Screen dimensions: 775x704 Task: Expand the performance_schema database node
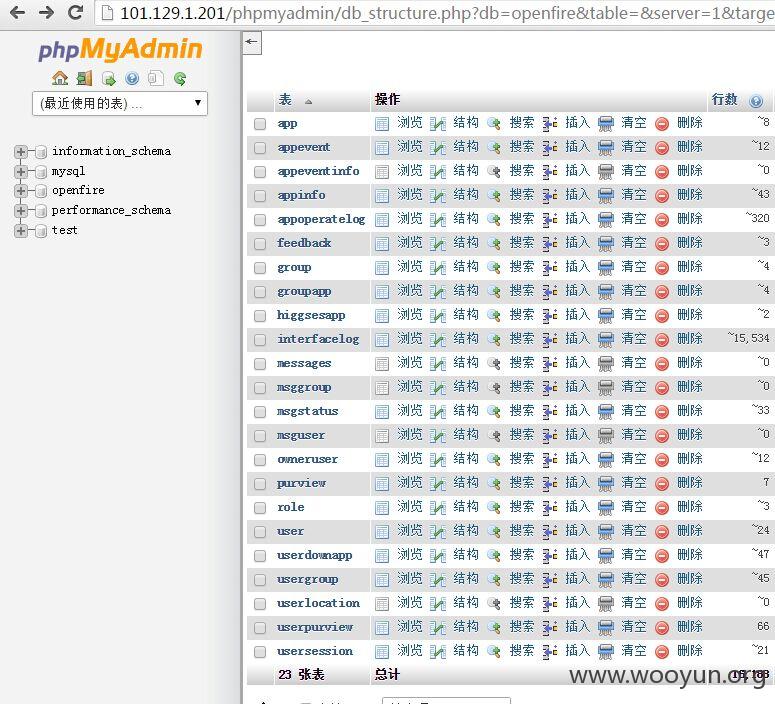21,211
